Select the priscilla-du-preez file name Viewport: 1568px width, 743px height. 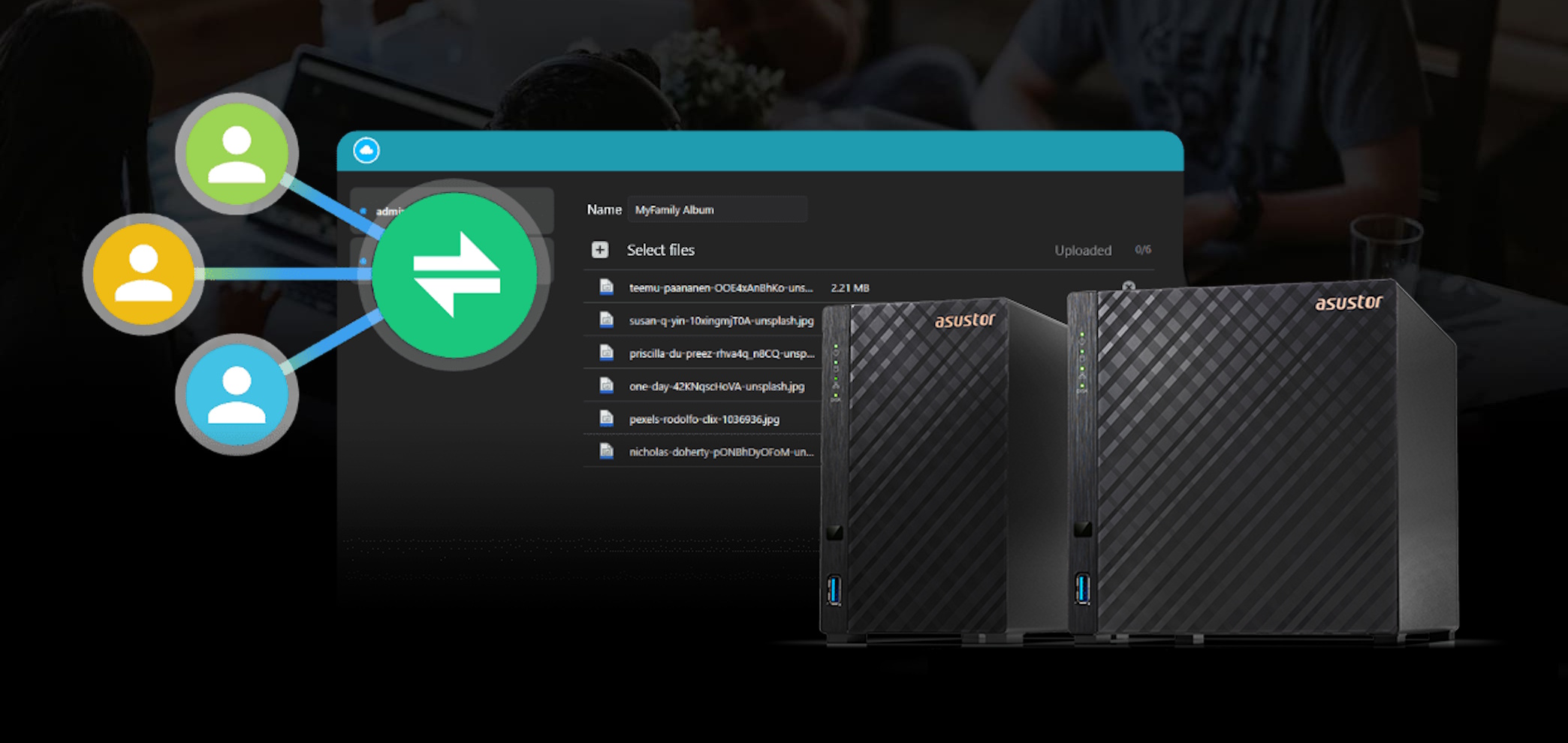click(721, 353)
